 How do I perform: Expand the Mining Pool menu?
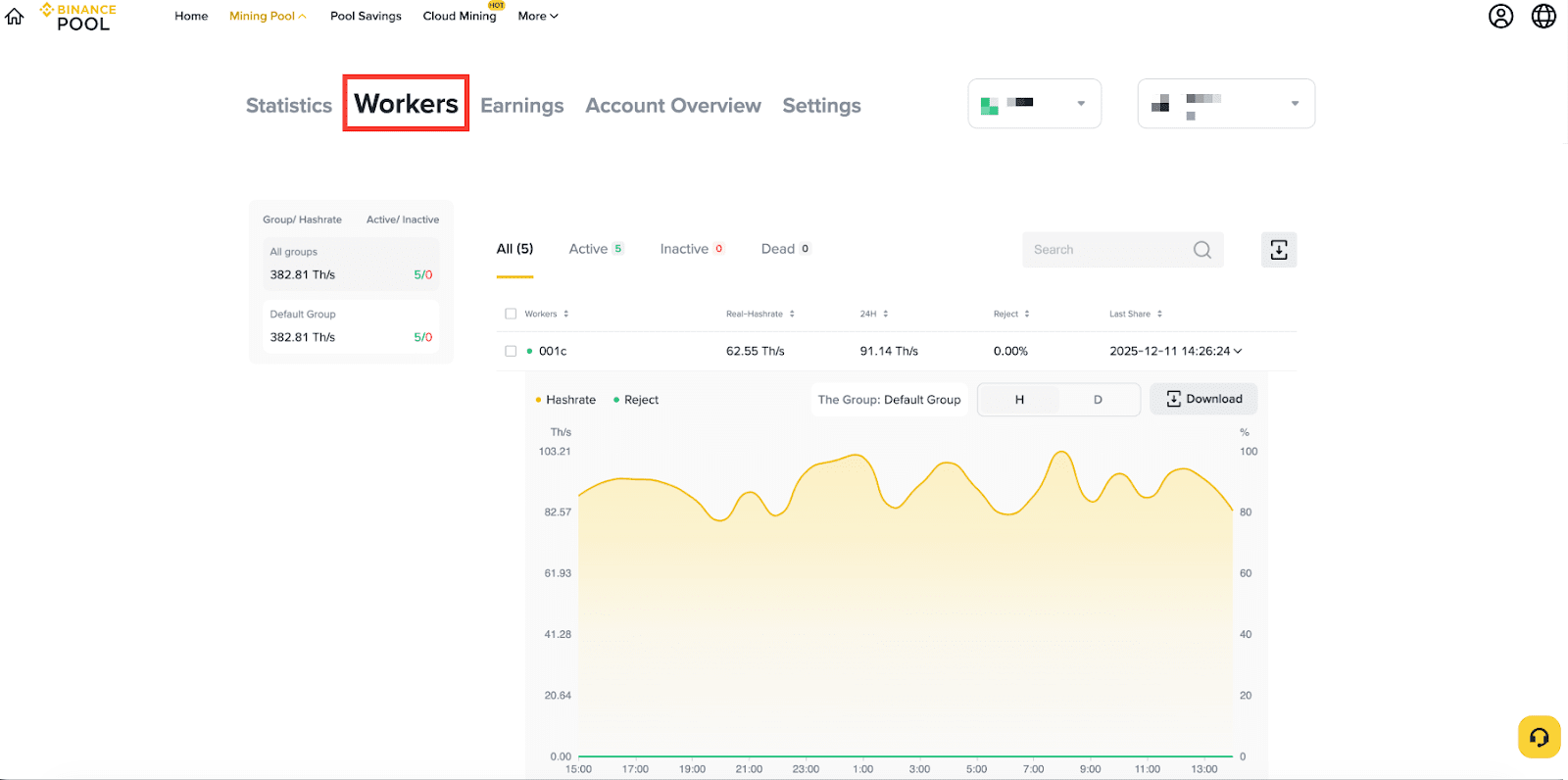[x=267, y=17]
